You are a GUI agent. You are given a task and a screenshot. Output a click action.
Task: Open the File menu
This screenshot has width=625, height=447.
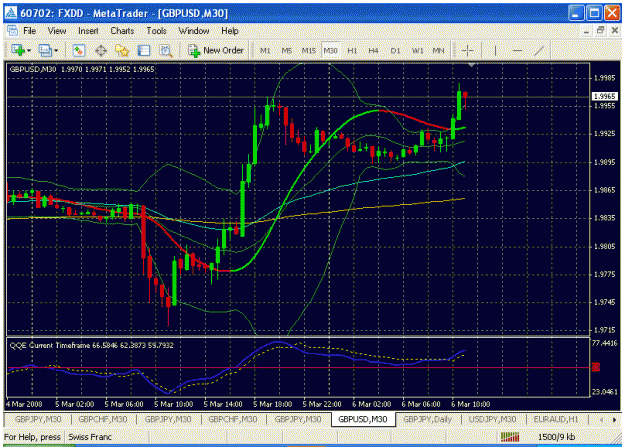(x=29, y=31)
